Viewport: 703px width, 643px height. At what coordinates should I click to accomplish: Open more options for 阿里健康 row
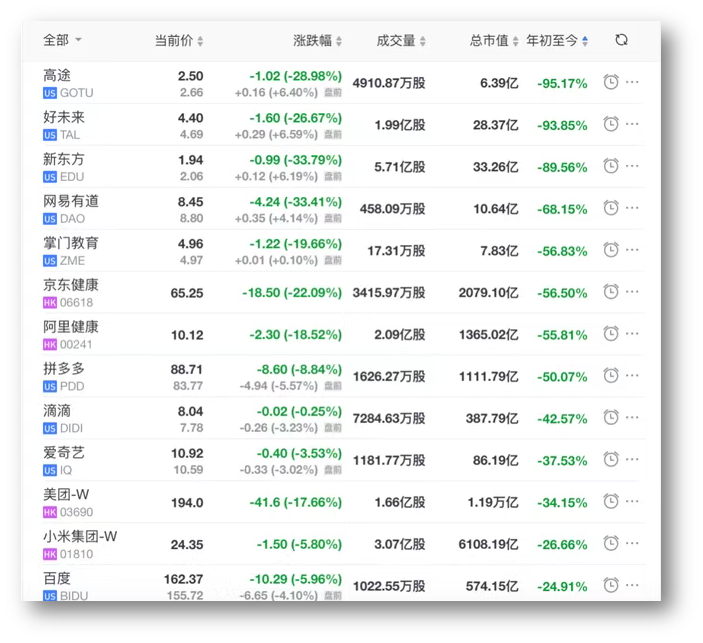pyautogui.click(x=632, y=334)
